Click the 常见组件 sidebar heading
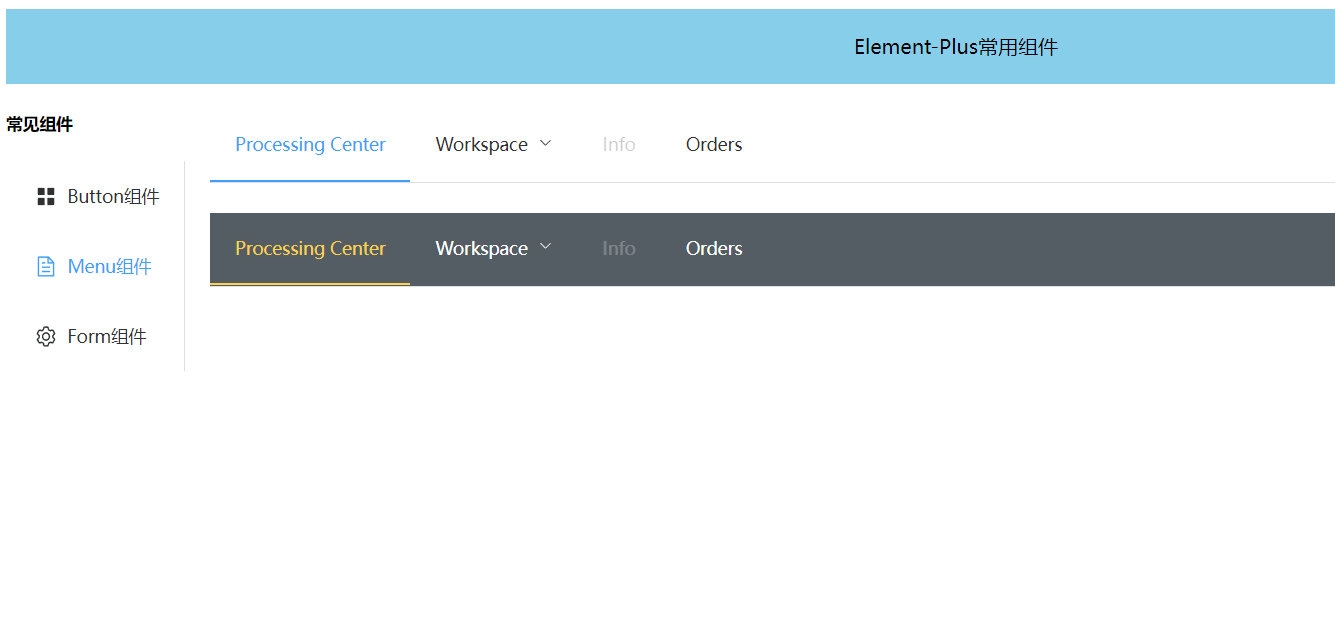 point(40,125)
